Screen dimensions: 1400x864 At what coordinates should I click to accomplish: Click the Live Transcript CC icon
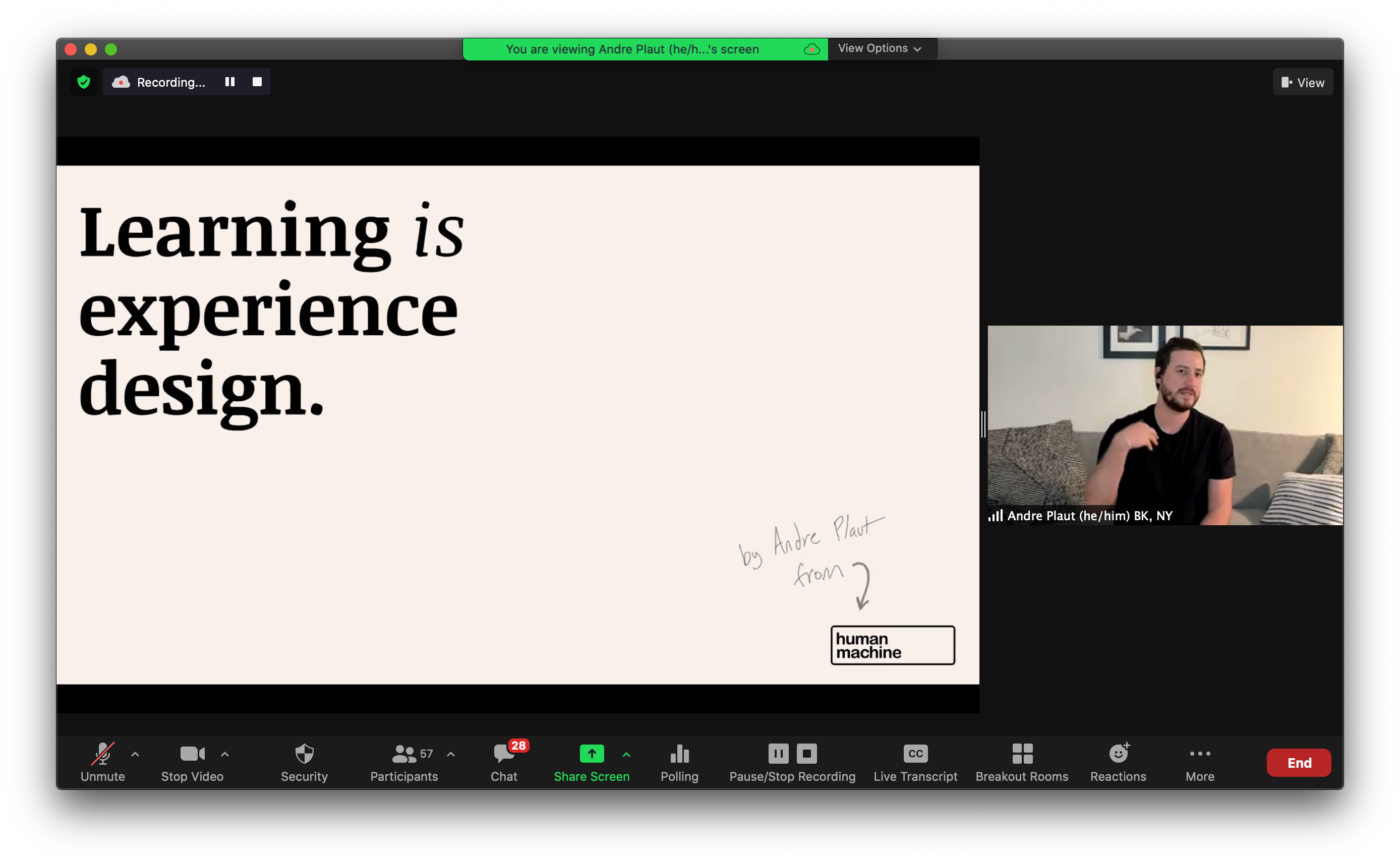pyautogui.click(x=915, y=754)
